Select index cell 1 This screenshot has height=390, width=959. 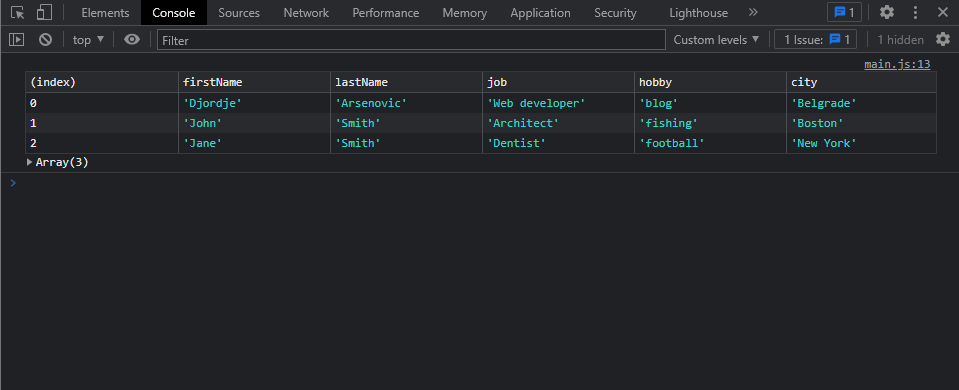click(102, 123)
